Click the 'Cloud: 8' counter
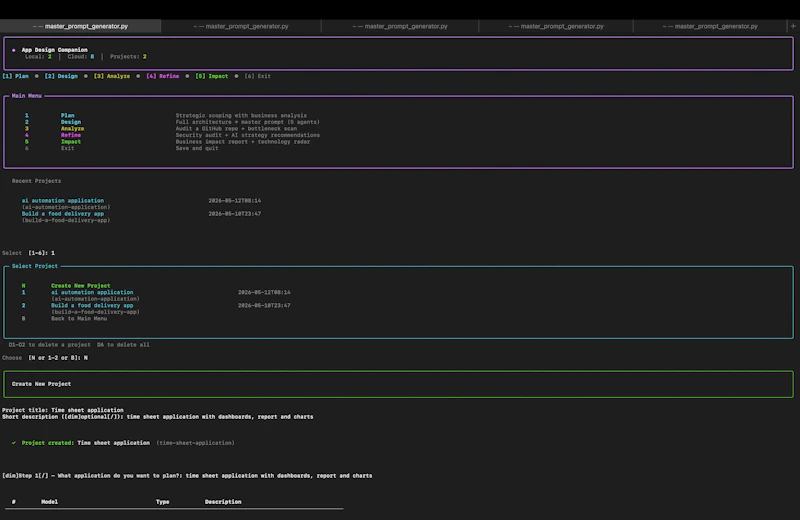The height and width of the screenshot is (520, 800). click(x=81, y=57)
